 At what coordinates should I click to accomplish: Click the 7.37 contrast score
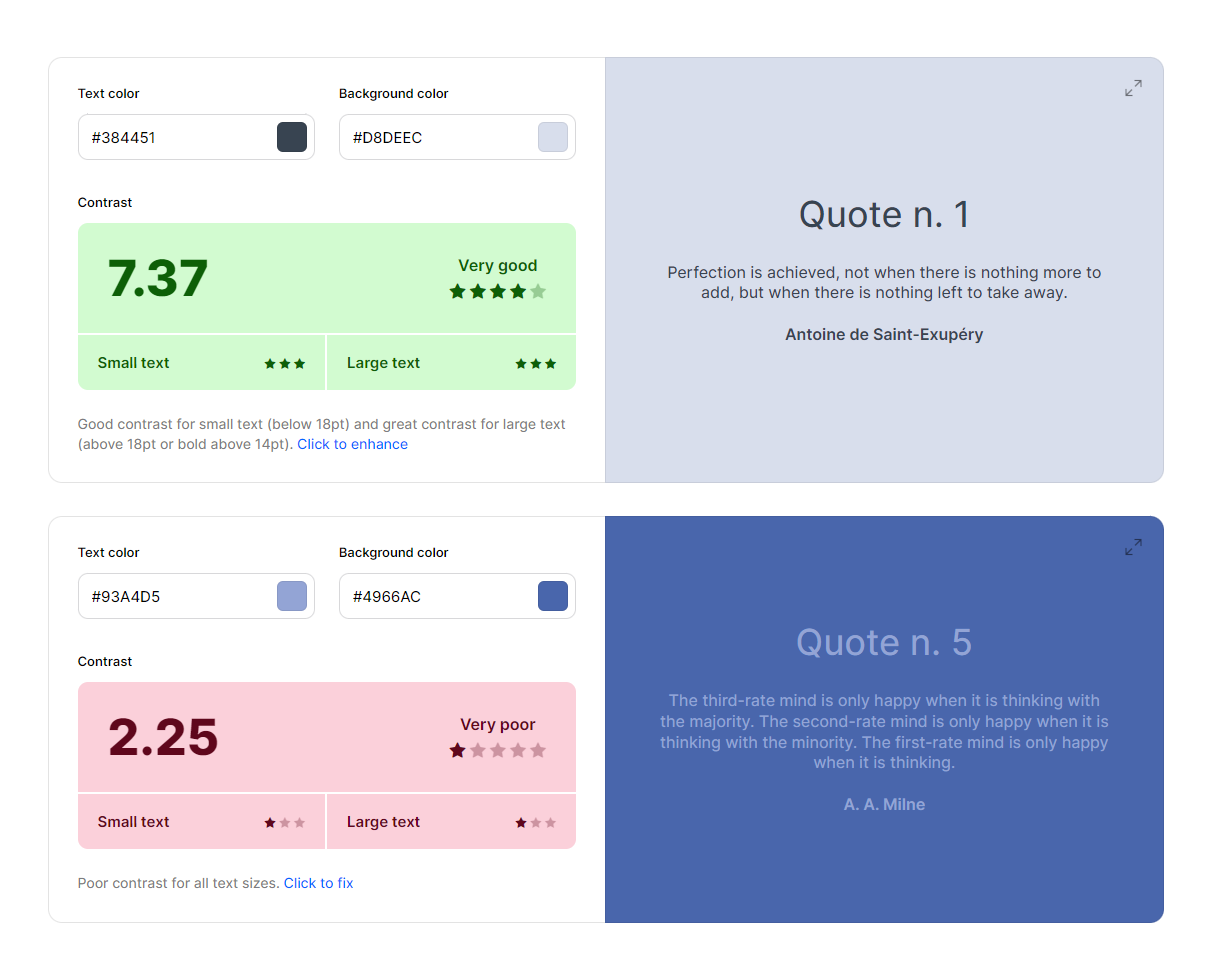tap(158, 278)
